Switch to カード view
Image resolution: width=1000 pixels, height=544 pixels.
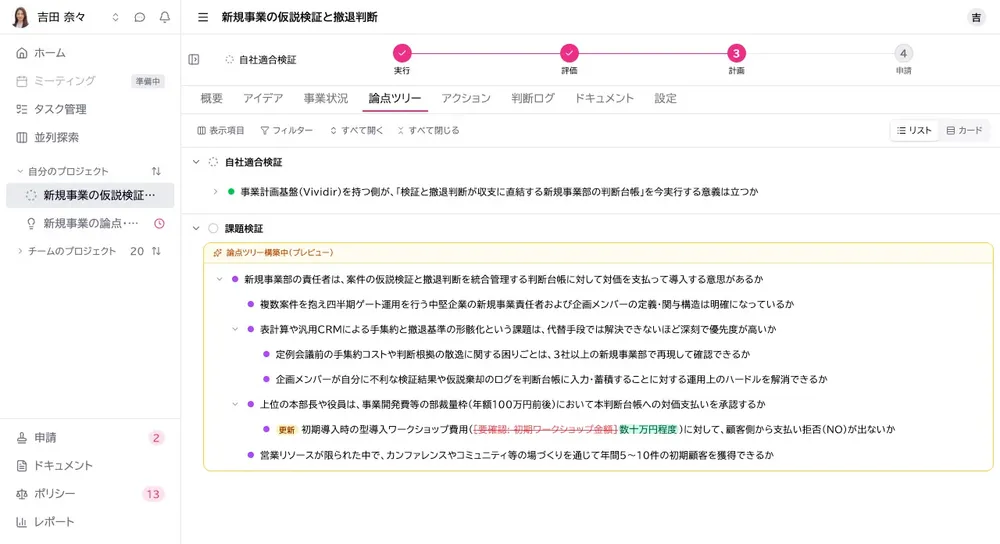pyautogui.click(x=964, y=130)
